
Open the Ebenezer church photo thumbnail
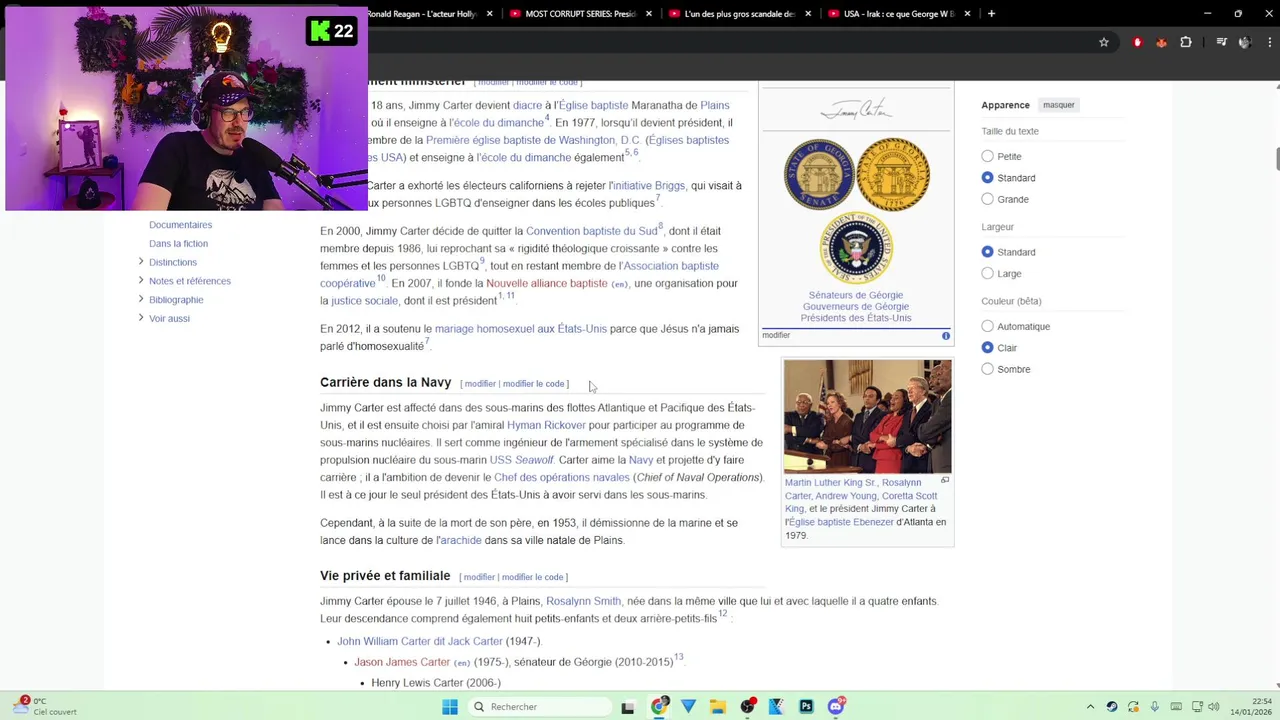click(868, 416)
